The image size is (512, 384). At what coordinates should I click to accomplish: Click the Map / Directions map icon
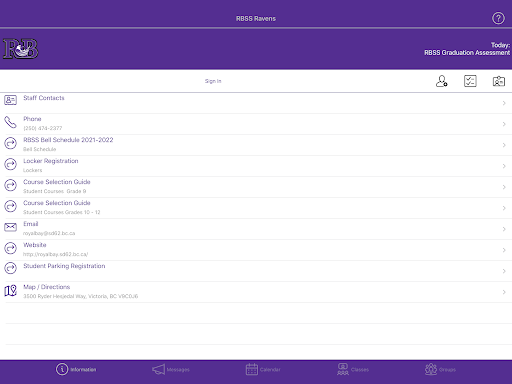[10, 291]
